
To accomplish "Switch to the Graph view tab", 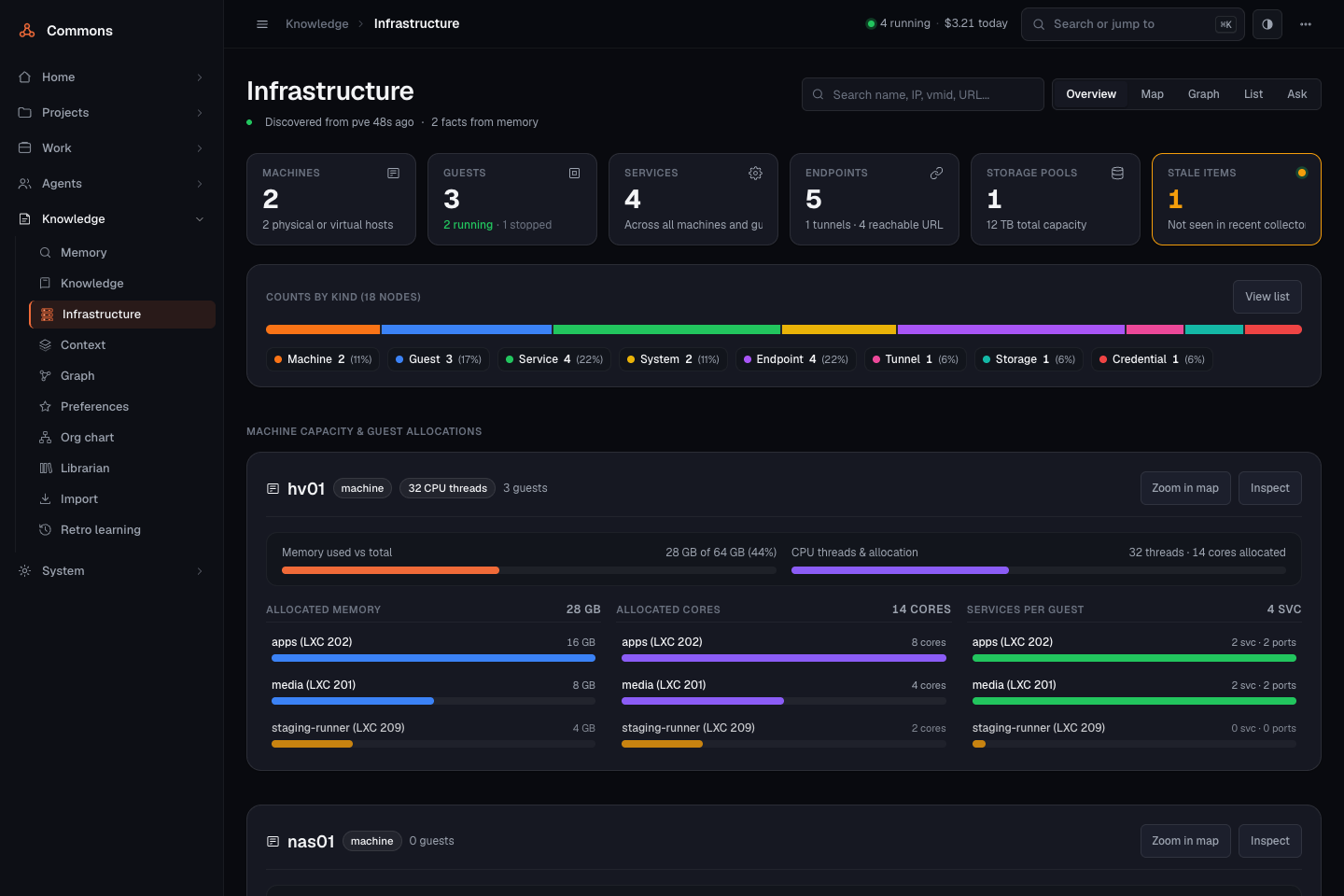I will click(1203, 94).
